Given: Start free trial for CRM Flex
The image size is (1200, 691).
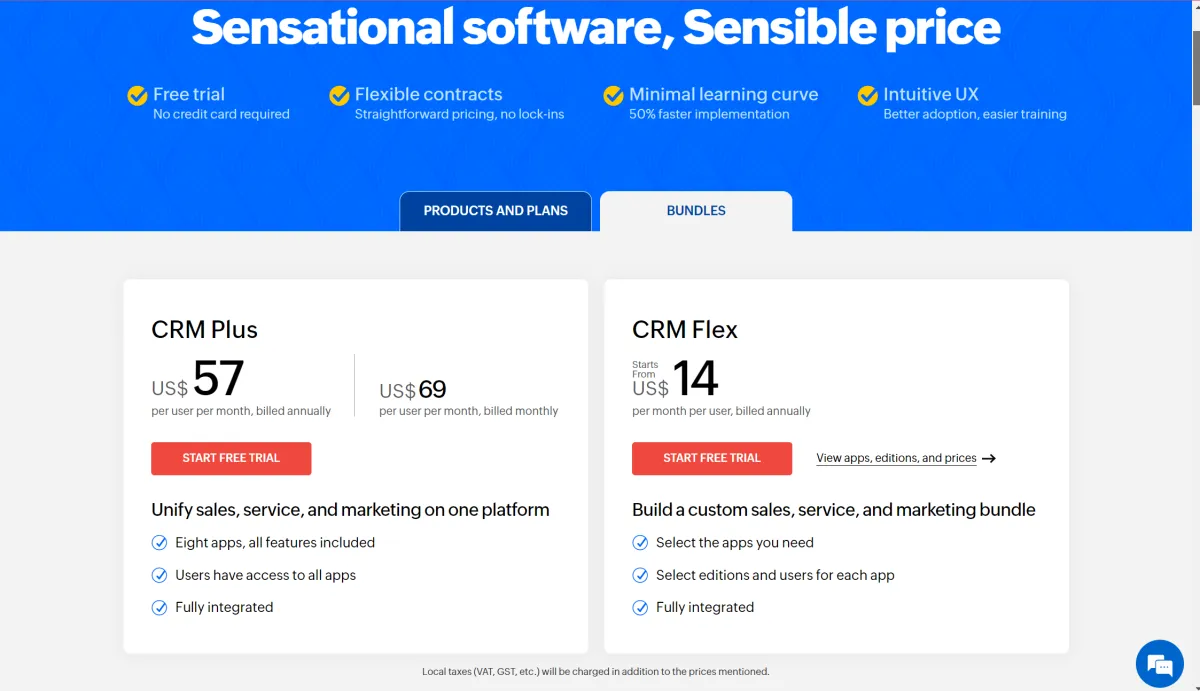Looking at the screenshot, I should point(712,458).
